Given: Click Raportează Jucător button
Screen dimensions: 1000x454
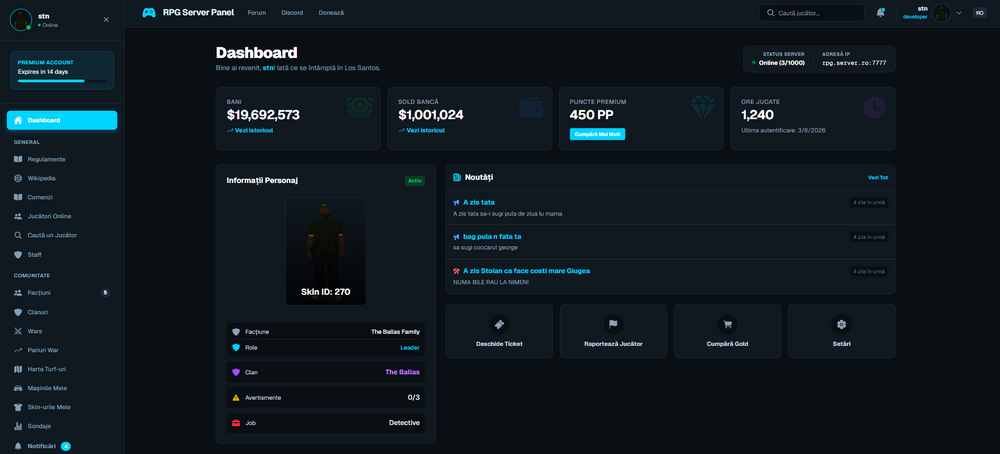Looking at the screenshot, I should pyautogui.click(x=614, y=330).
